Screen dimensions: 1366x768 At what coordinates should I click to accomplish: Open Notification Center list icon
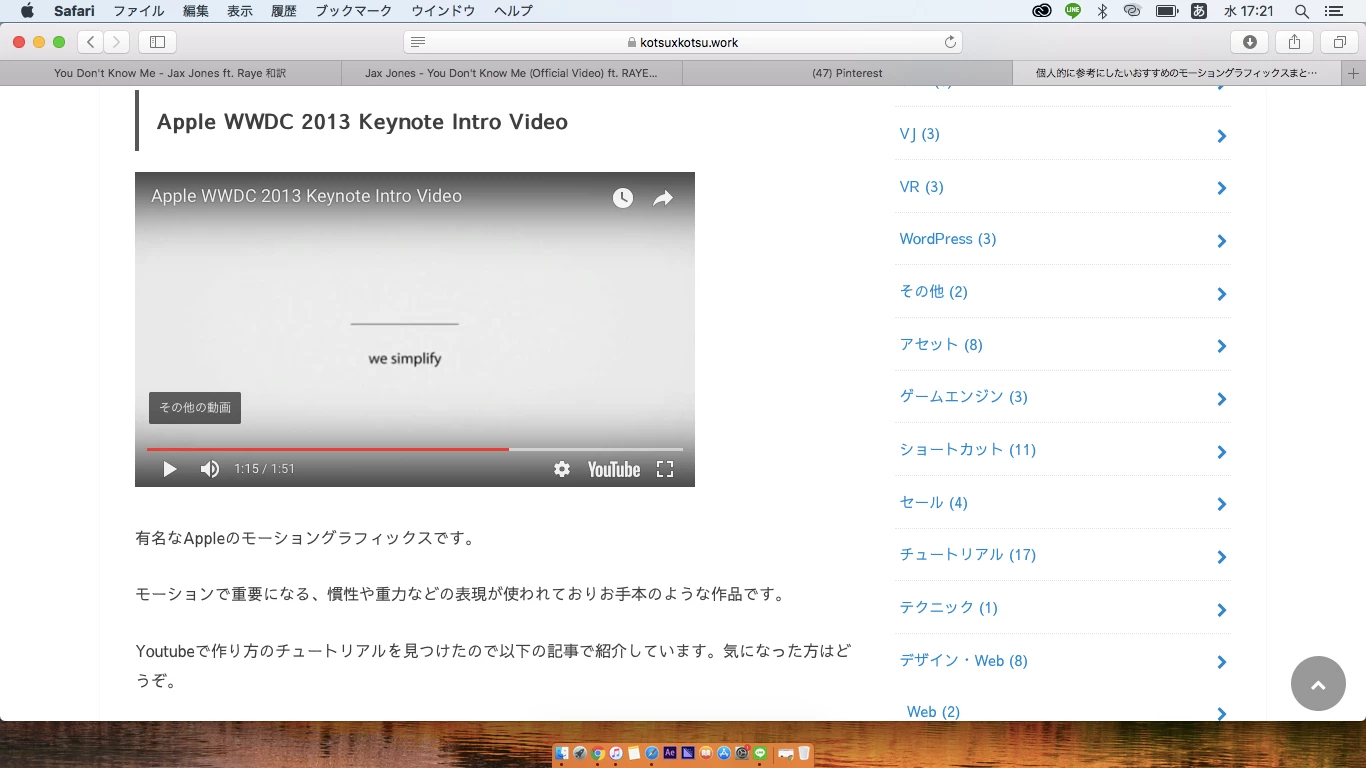tap(1333, 11)
